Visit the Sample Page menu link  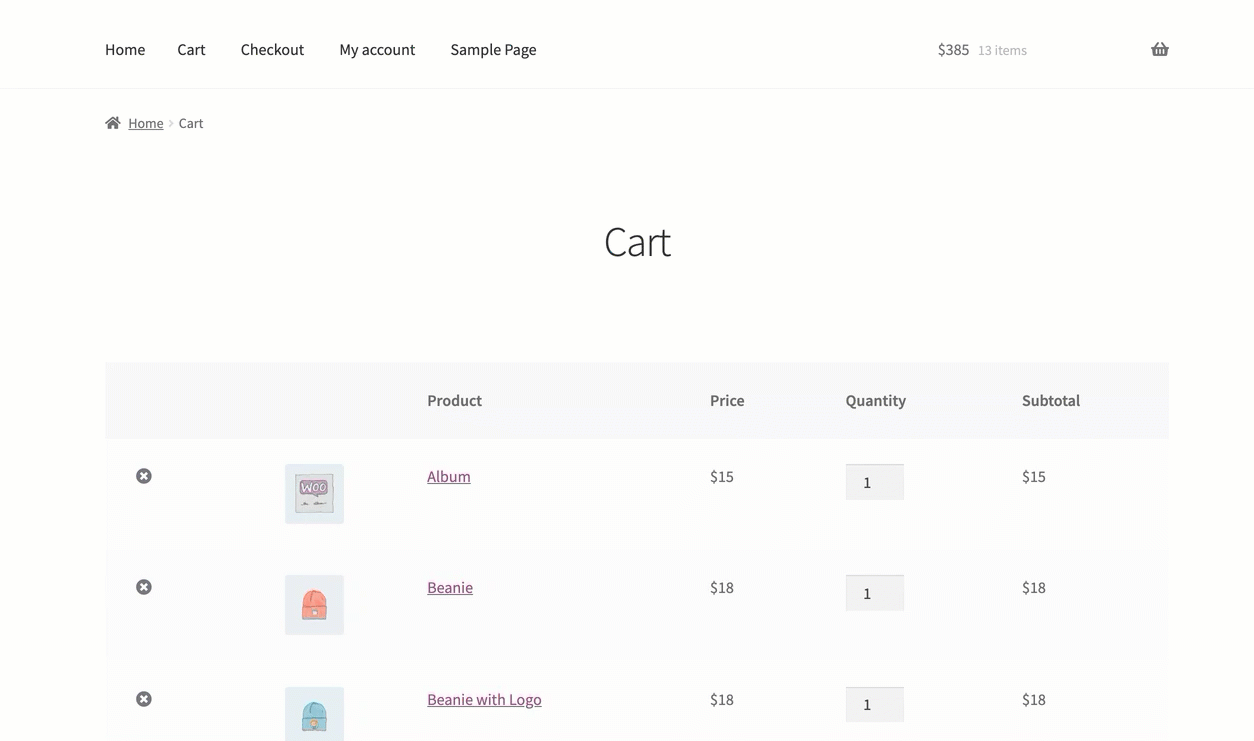(x=493, y=50)
